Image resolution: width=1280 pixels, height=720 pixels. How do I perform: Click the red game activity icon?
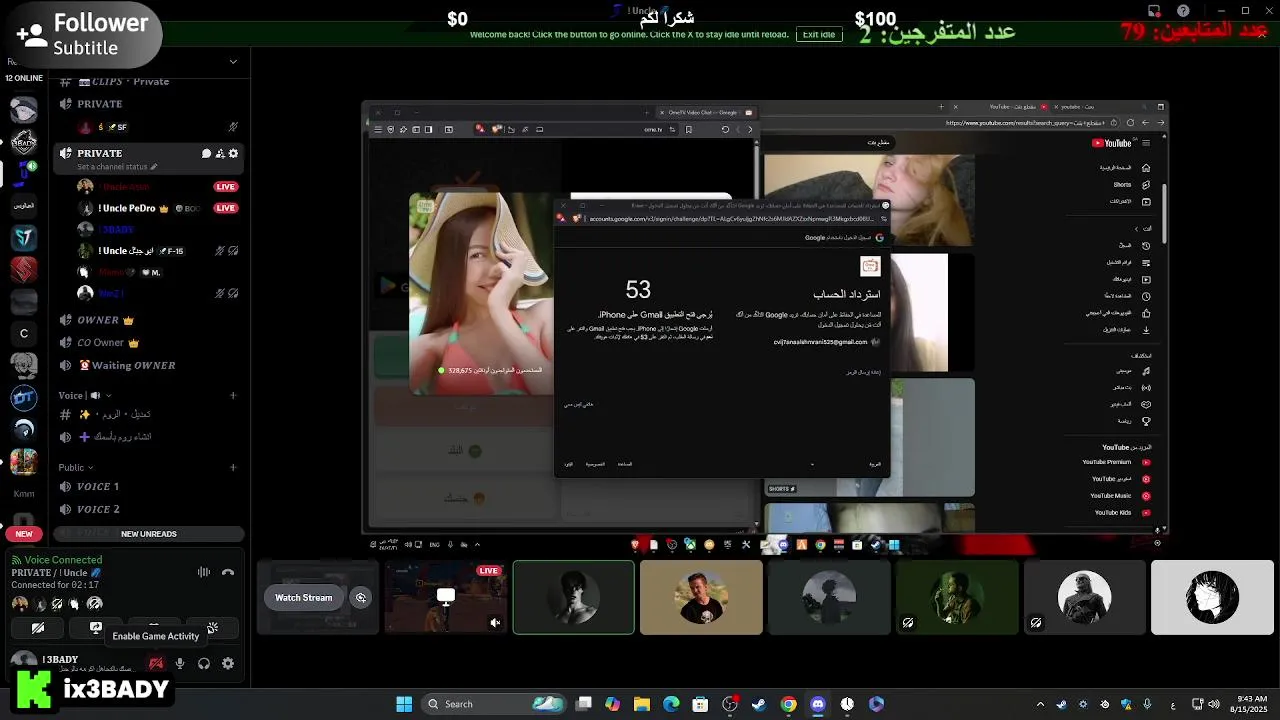(x=156, y=663)
